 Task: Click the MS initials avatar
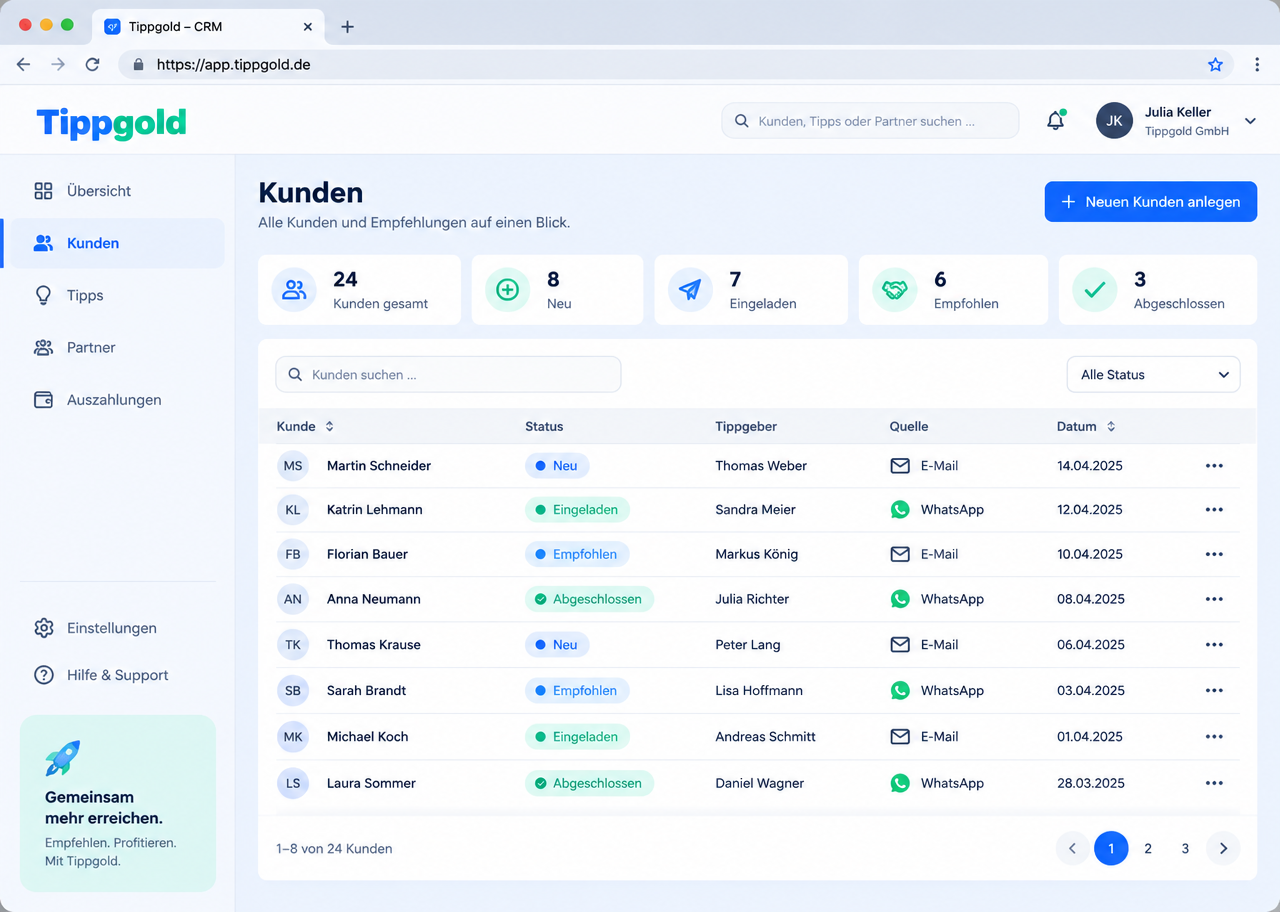click(293, 466)
